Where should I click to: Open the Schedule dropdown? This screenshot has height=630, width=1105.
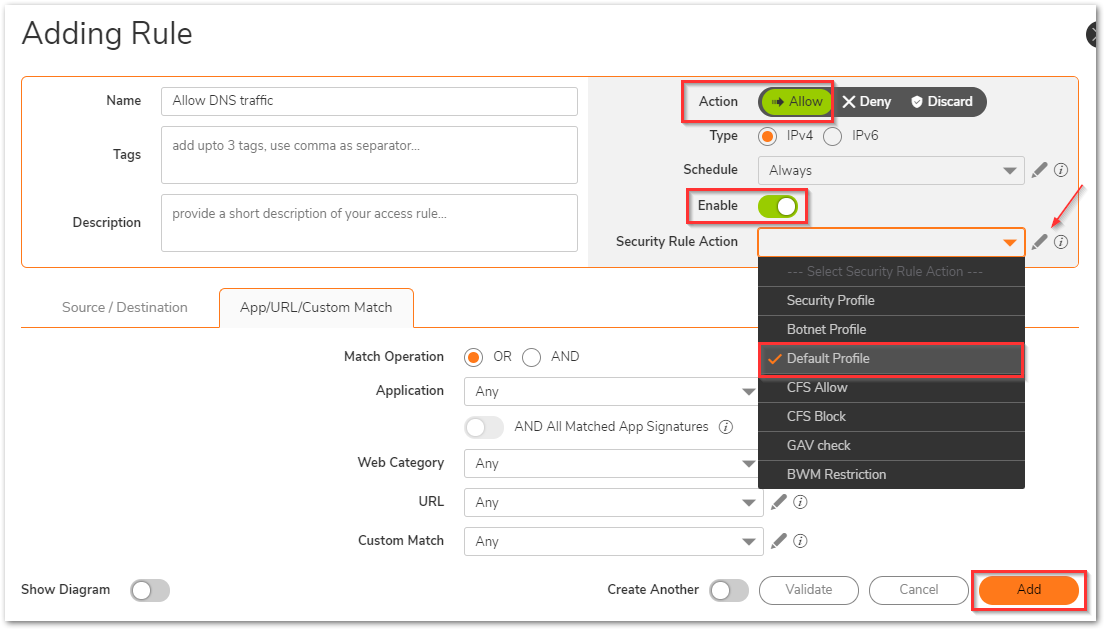[x=891, y=171]
